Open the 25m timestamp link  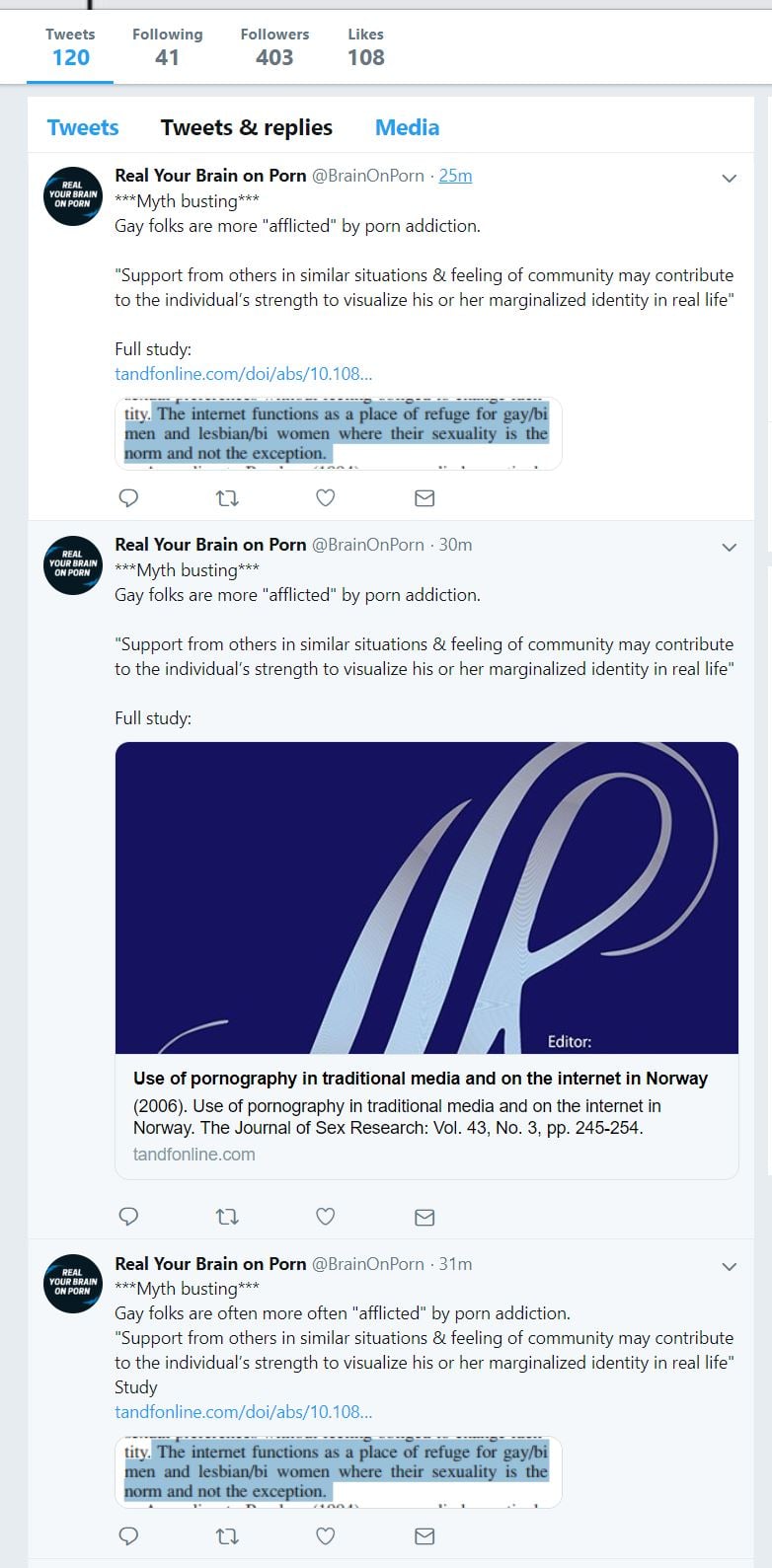click(x=455, y=176)
